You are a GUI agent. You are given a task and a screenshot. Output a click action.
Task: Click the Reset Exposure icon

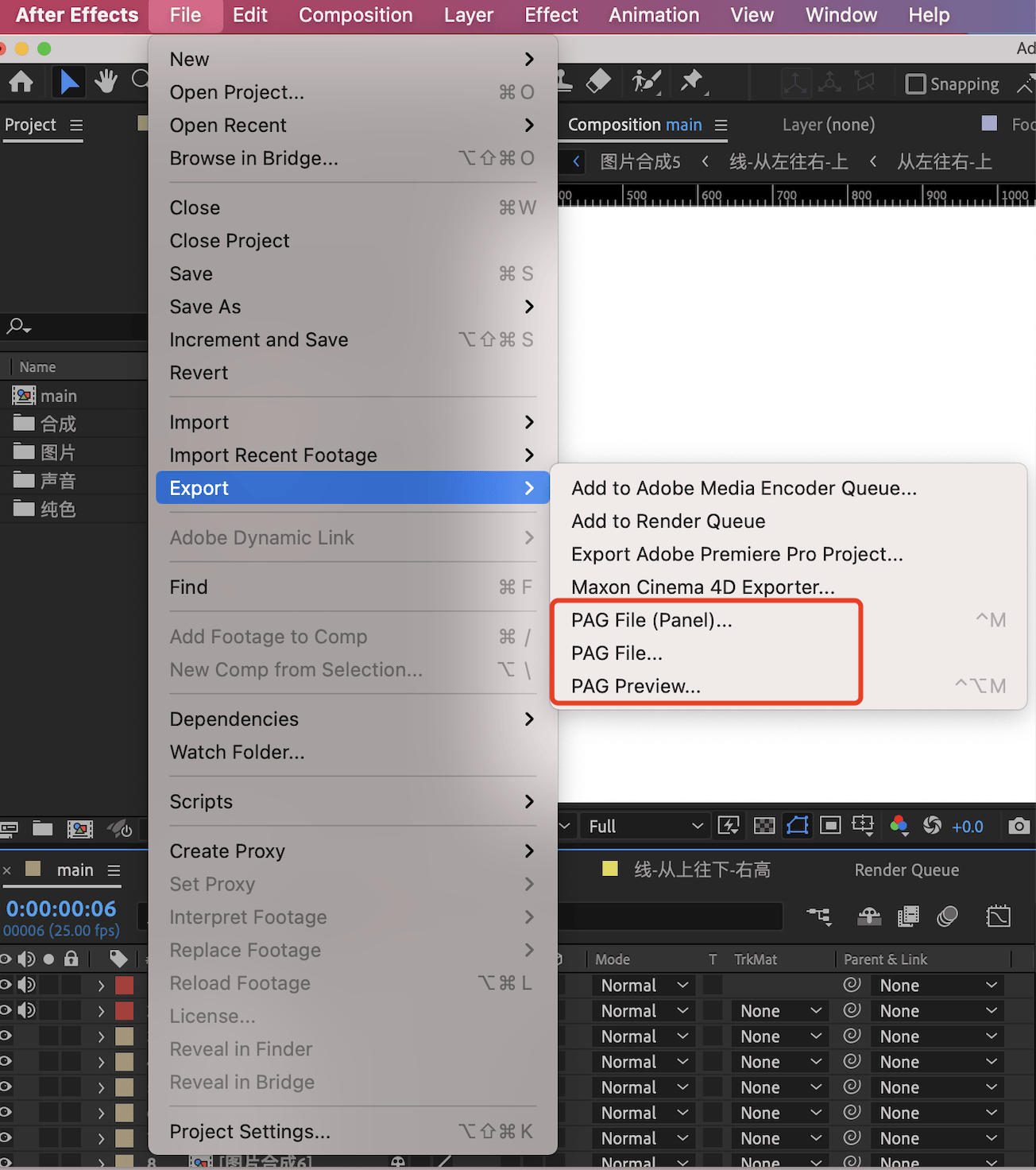point(932,826)
